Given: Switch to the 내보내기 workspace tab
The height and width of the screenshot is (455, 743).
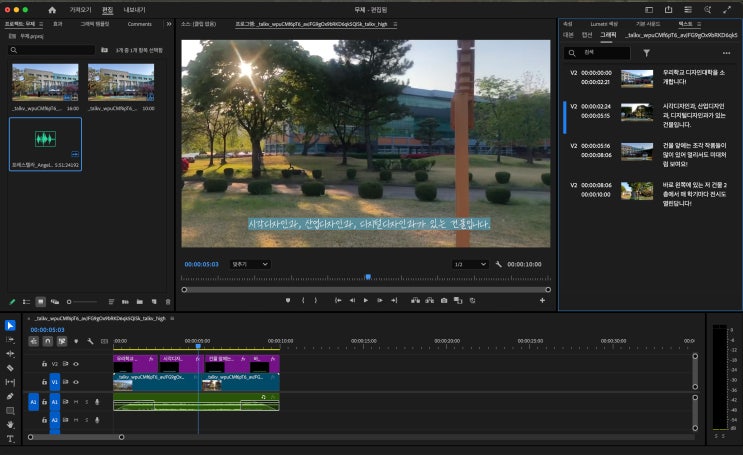Looking at the screenshot, I should [x=134, y=9].
